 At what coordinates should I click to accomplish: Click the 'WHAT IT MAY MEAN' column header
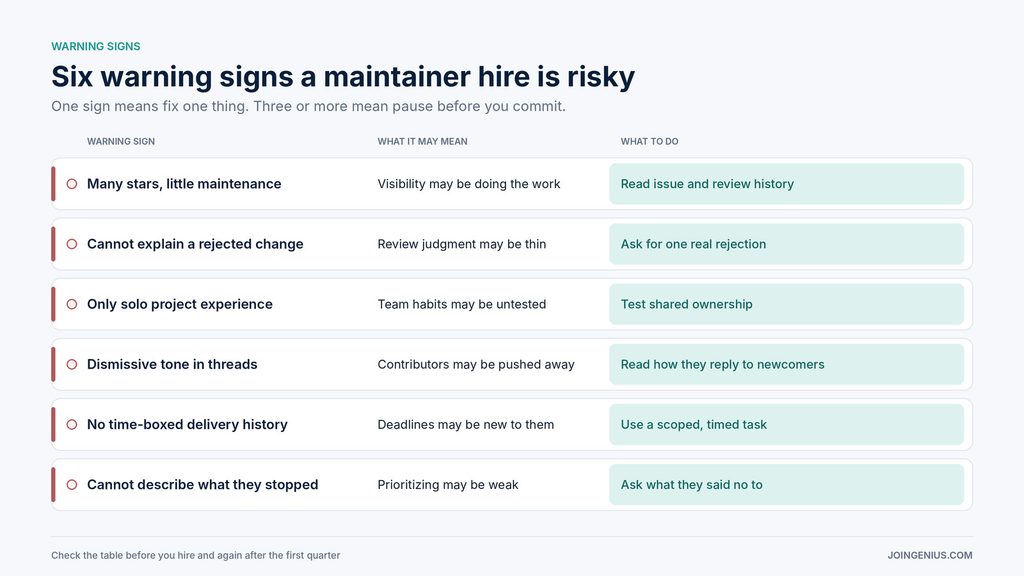tap(423, 141)
